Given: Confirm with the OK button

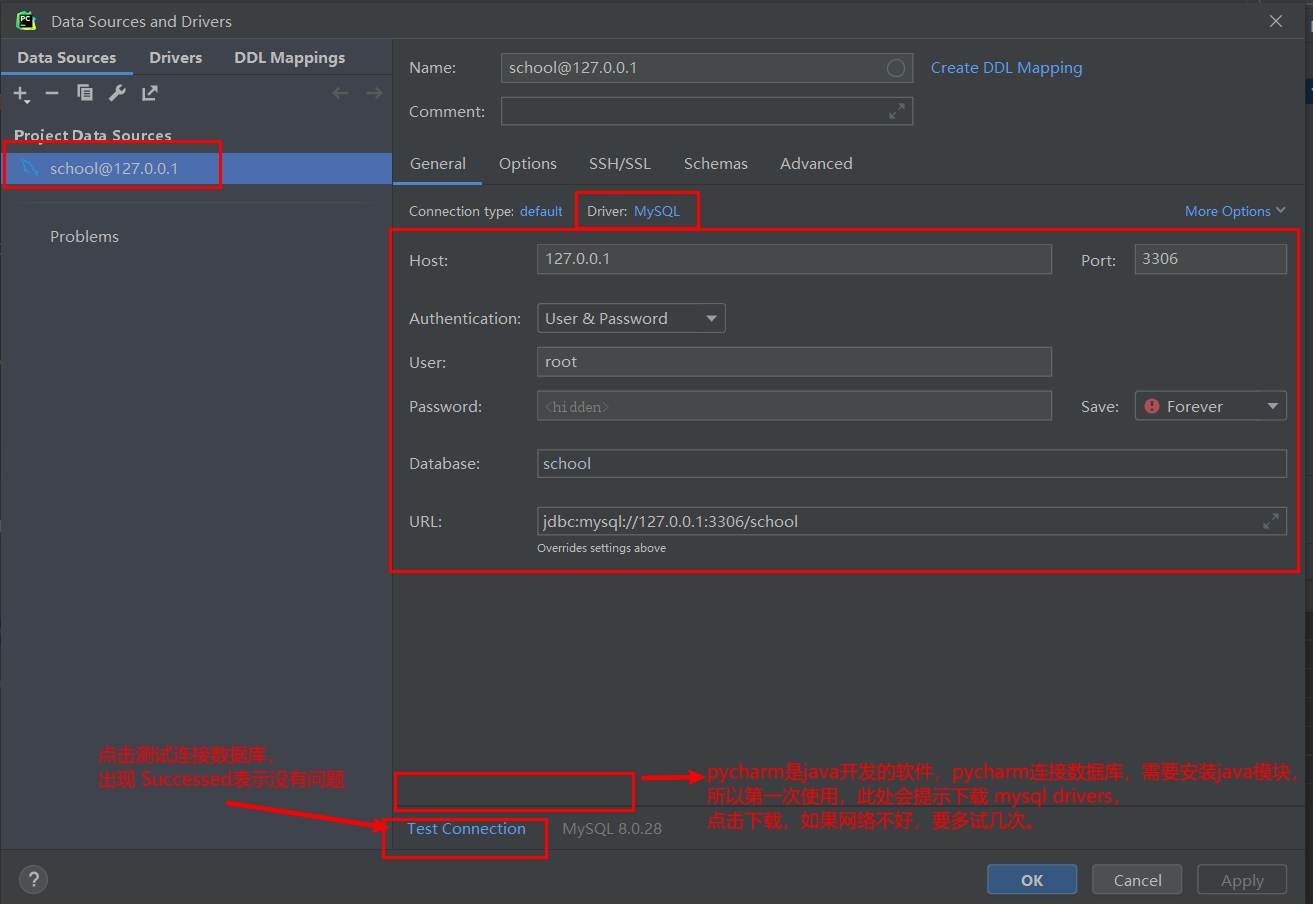Looking at the screenshot, I should pos(1032,880).
